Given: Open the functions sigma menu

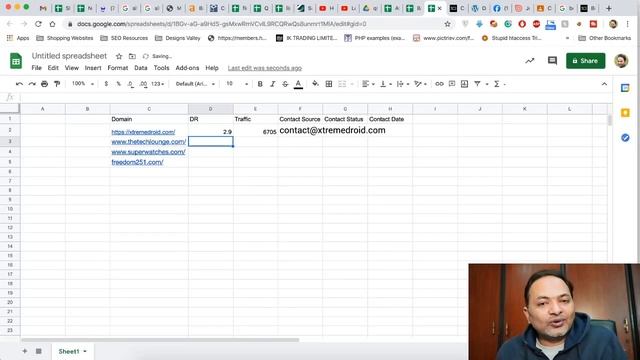Looking at the screenshot, I should (497, 84).
